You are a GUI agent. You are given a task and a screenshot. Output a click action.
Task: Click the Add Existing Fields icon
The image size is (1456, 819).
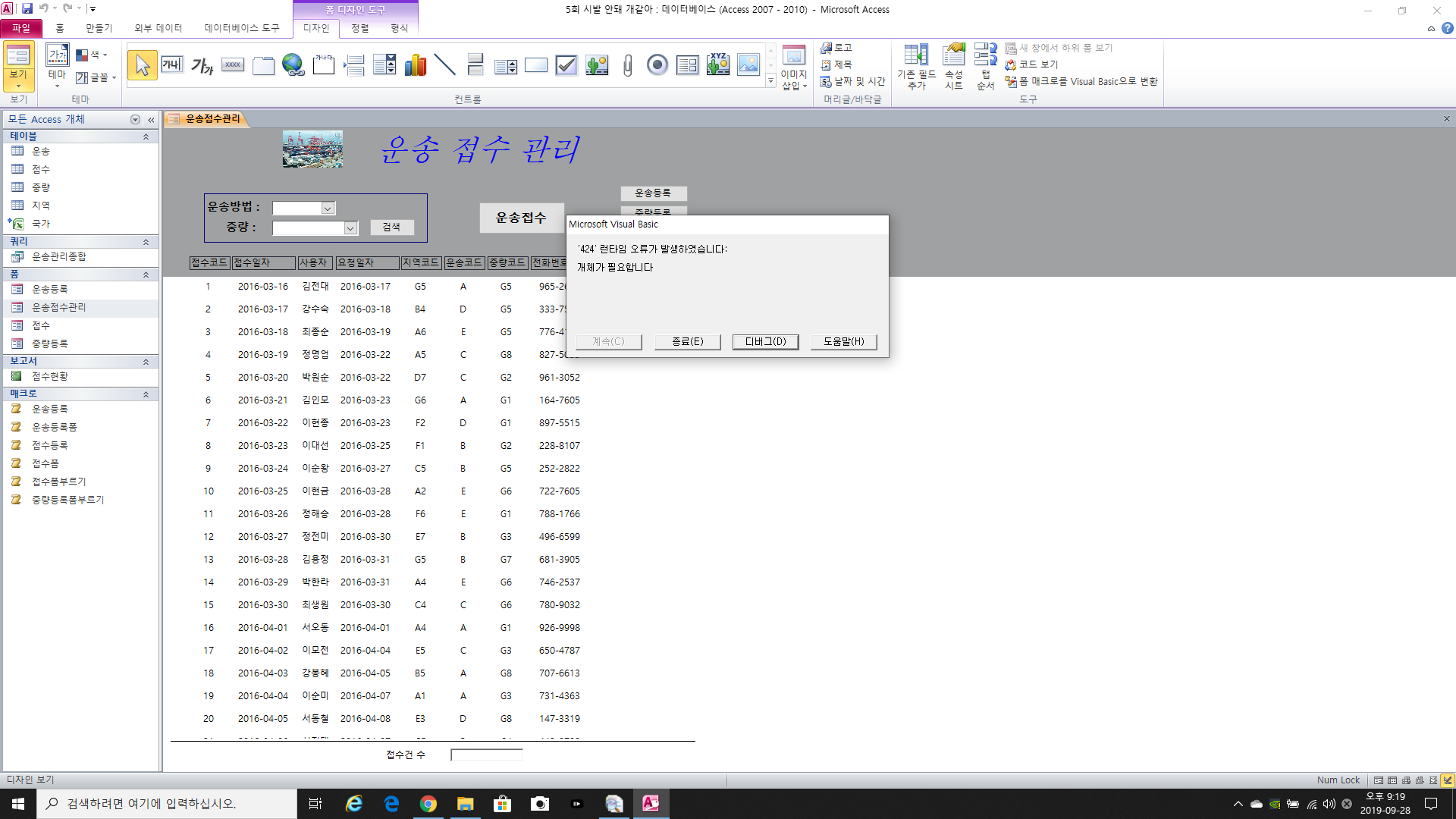pyautogui.click(x=916, y=67)
